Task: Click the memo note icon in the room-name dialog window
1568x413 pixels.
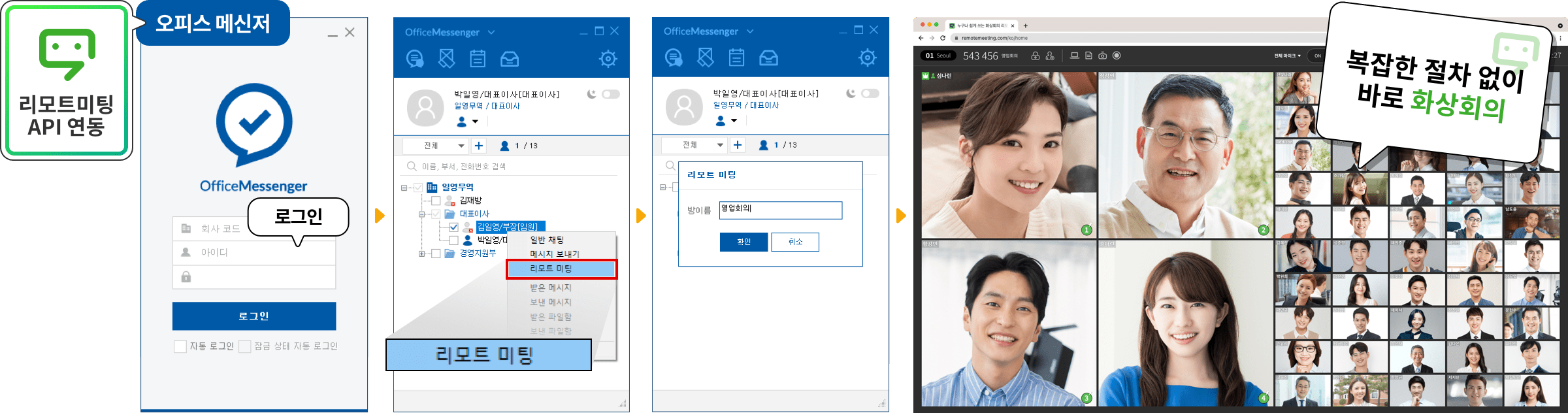Action: [x=705, y=58]
